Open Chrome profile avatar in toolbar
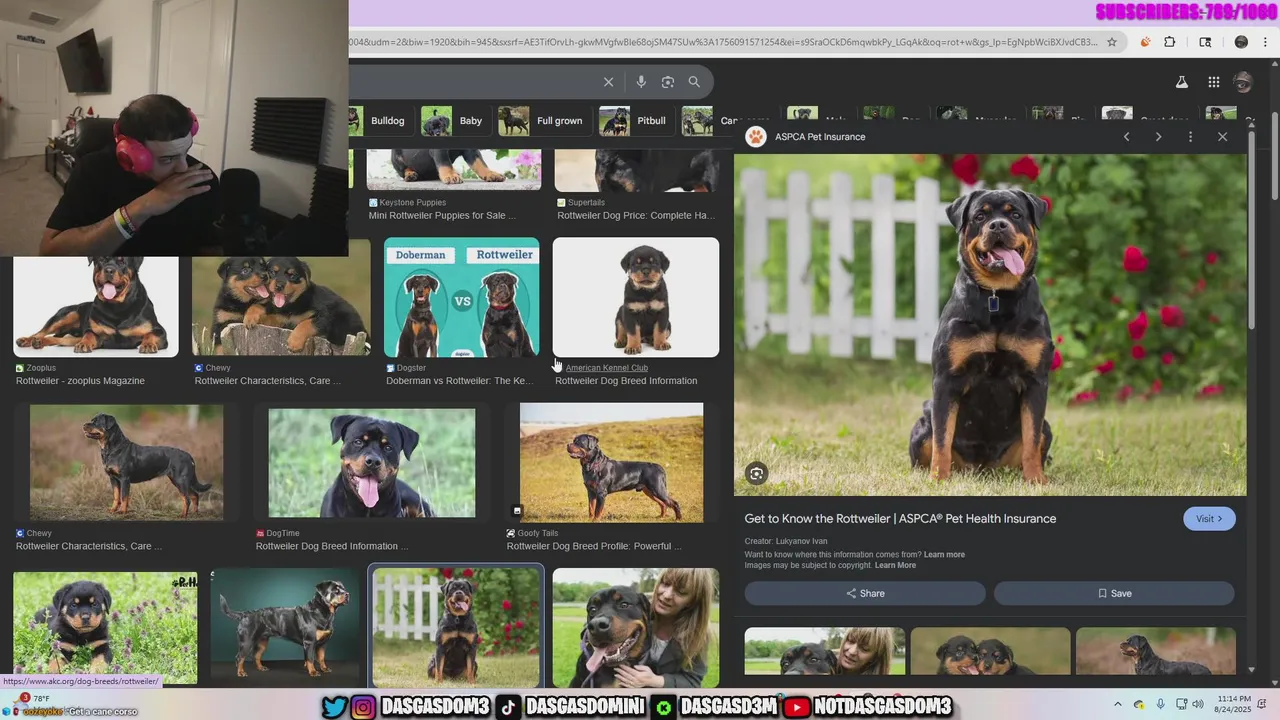Image resolution: width=1280 pixels, height=720 pixels. tap(1241, 42)
